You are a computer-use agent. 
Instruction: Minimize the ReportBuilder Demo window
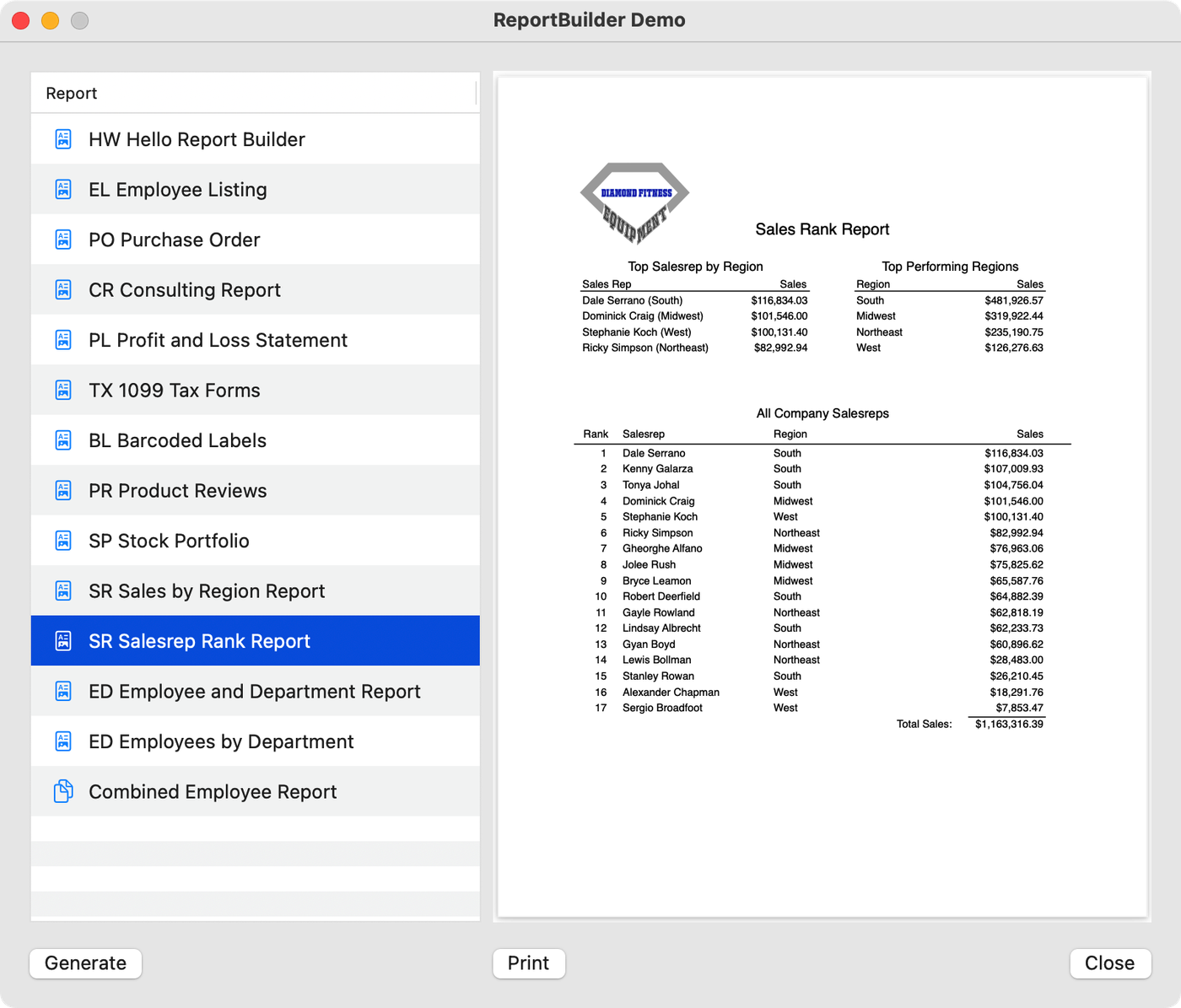pos(50,20)
